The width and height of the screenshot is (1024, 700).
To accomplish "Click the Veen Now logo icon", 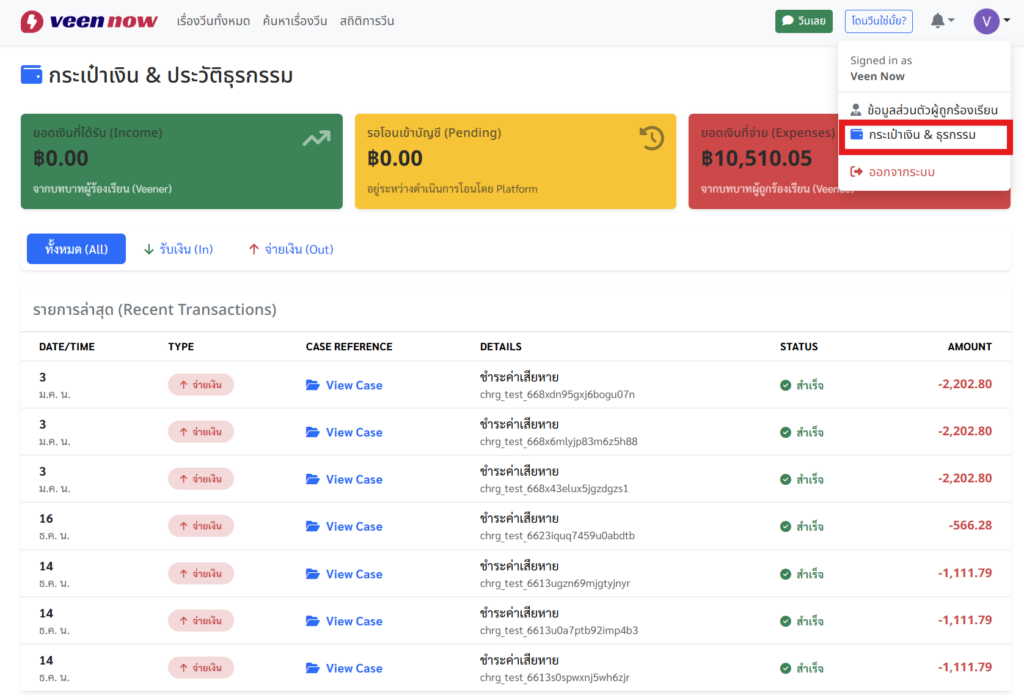I will coord(32,21).
